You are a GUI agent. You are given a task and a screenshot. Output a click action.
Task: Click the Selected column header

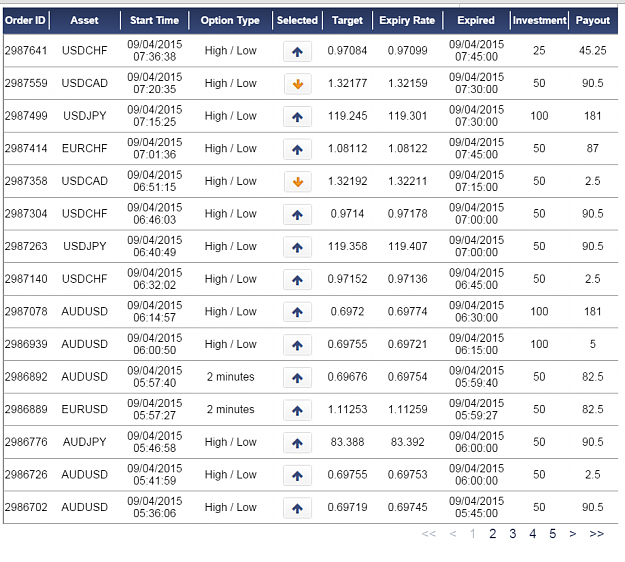[297, 20]
